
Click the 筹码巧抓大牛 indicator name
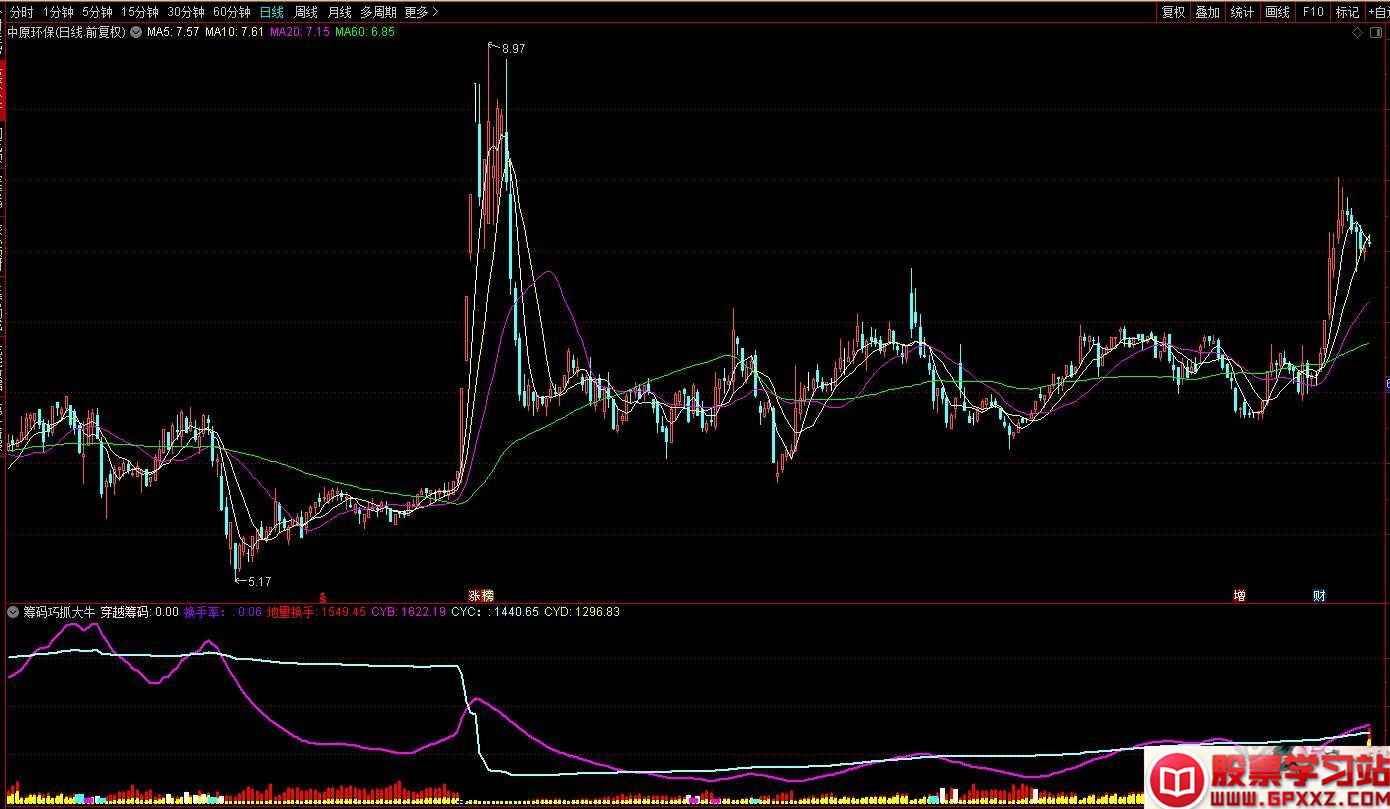[60, 612]
